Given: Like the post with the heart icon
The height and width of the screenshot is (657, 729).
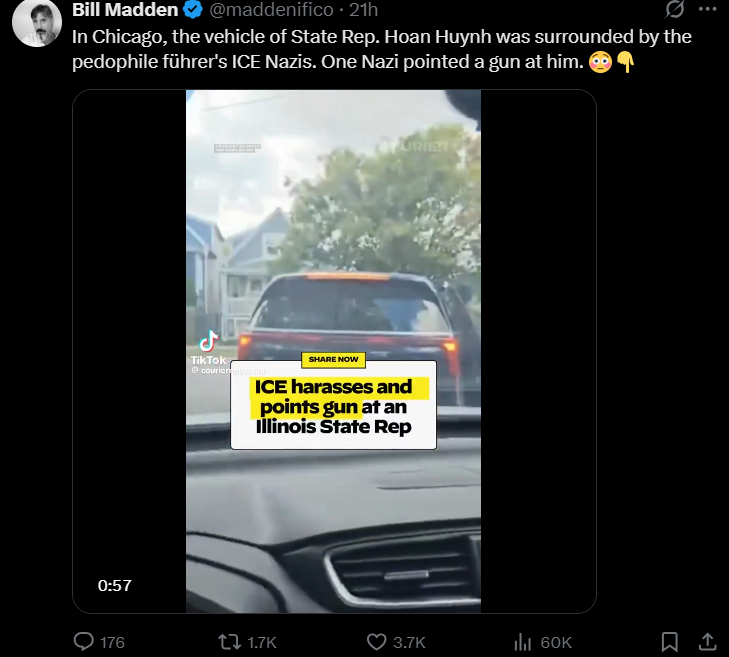Looking at the screenshot, I should (376, 642).
